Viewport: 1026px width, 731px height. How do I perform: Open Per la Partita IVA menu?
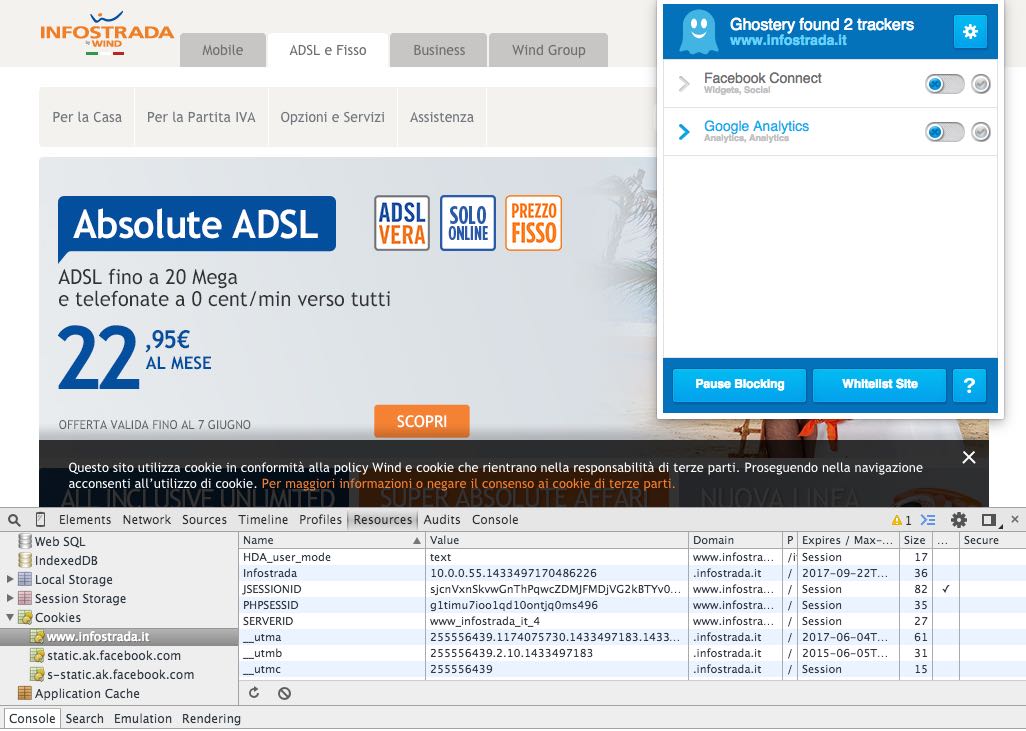coord(201,117)
